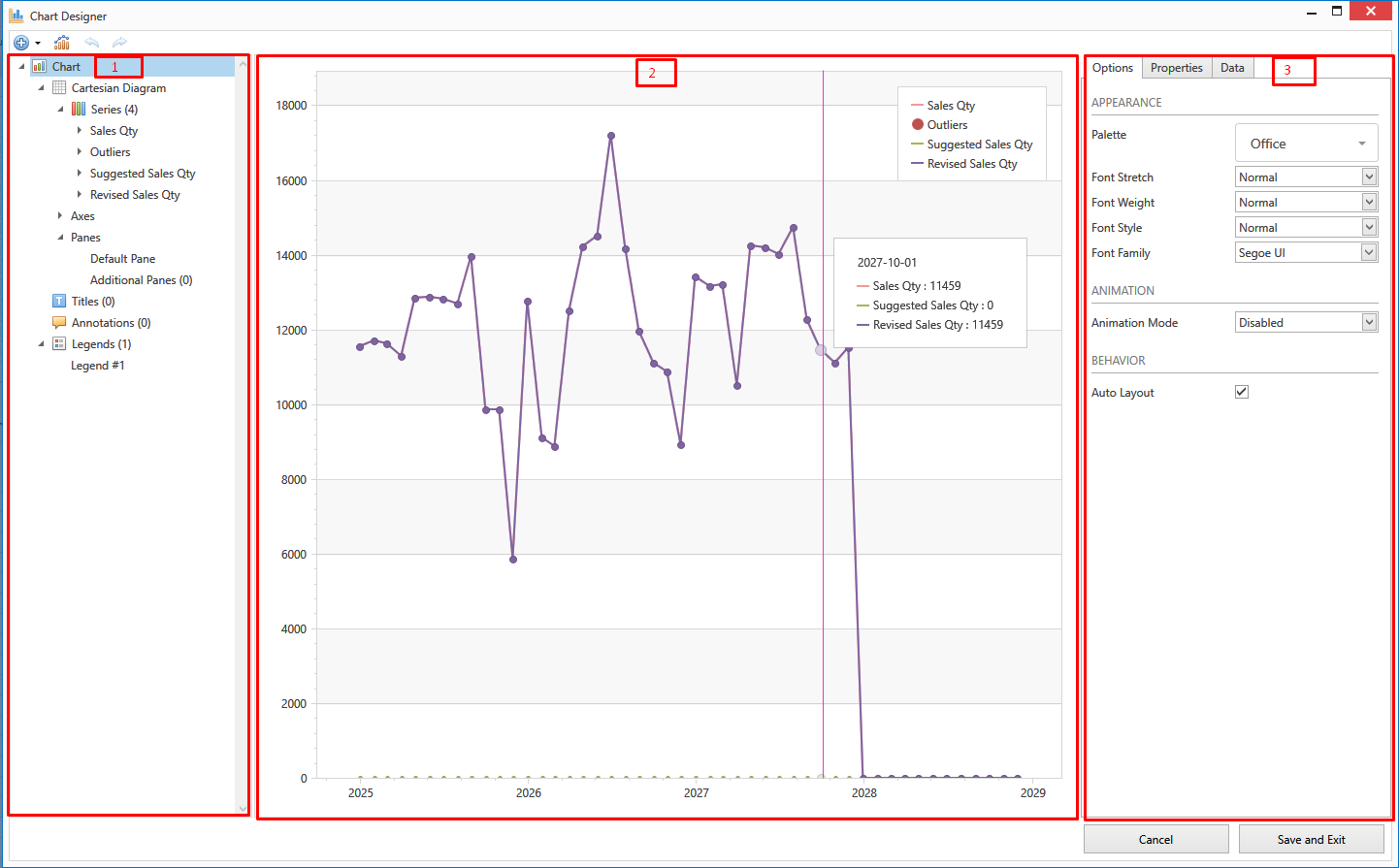1399x868 pixels.
Task: Click the Save and Exit button
Action: (1312, 839)
